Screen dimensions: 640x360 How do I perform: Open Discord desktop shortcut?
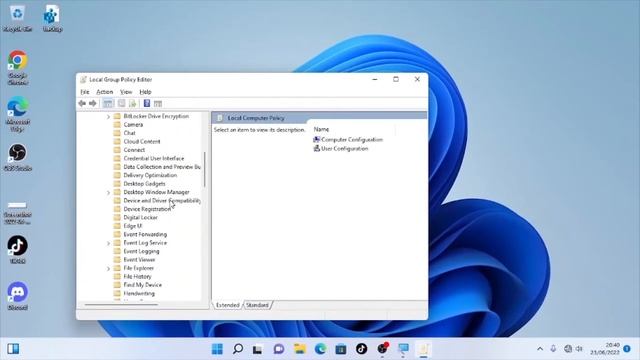click(x=18, y=296)
